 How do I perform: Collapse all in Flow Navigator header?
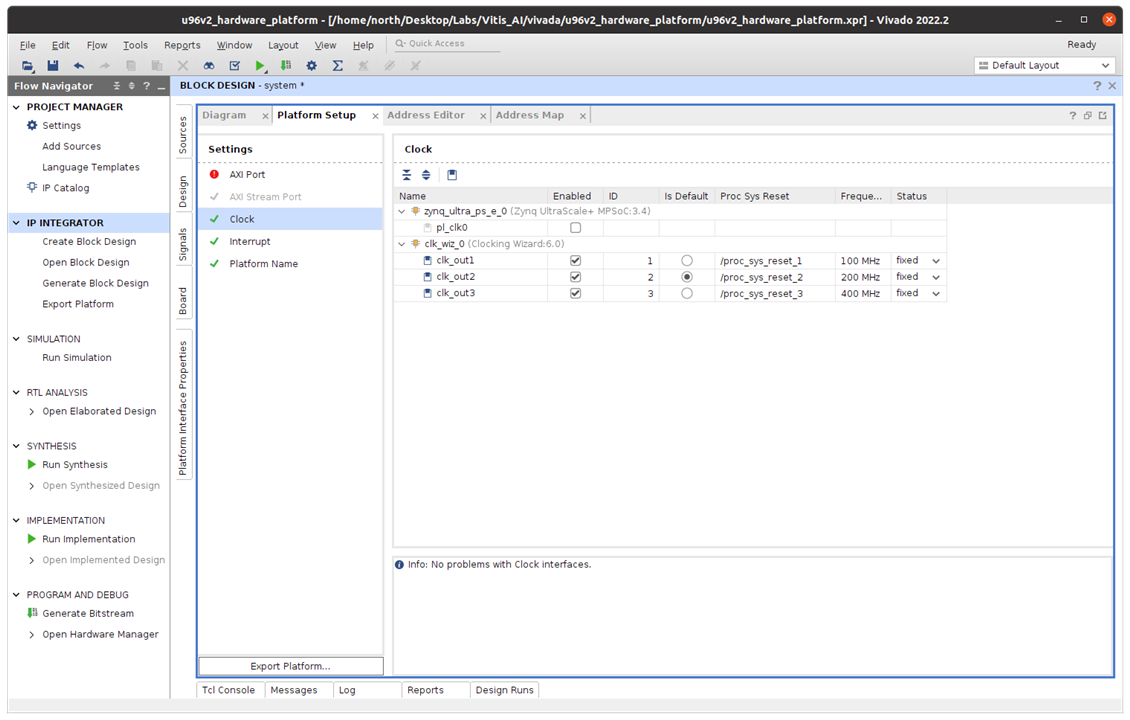click(x=117, y=86)
